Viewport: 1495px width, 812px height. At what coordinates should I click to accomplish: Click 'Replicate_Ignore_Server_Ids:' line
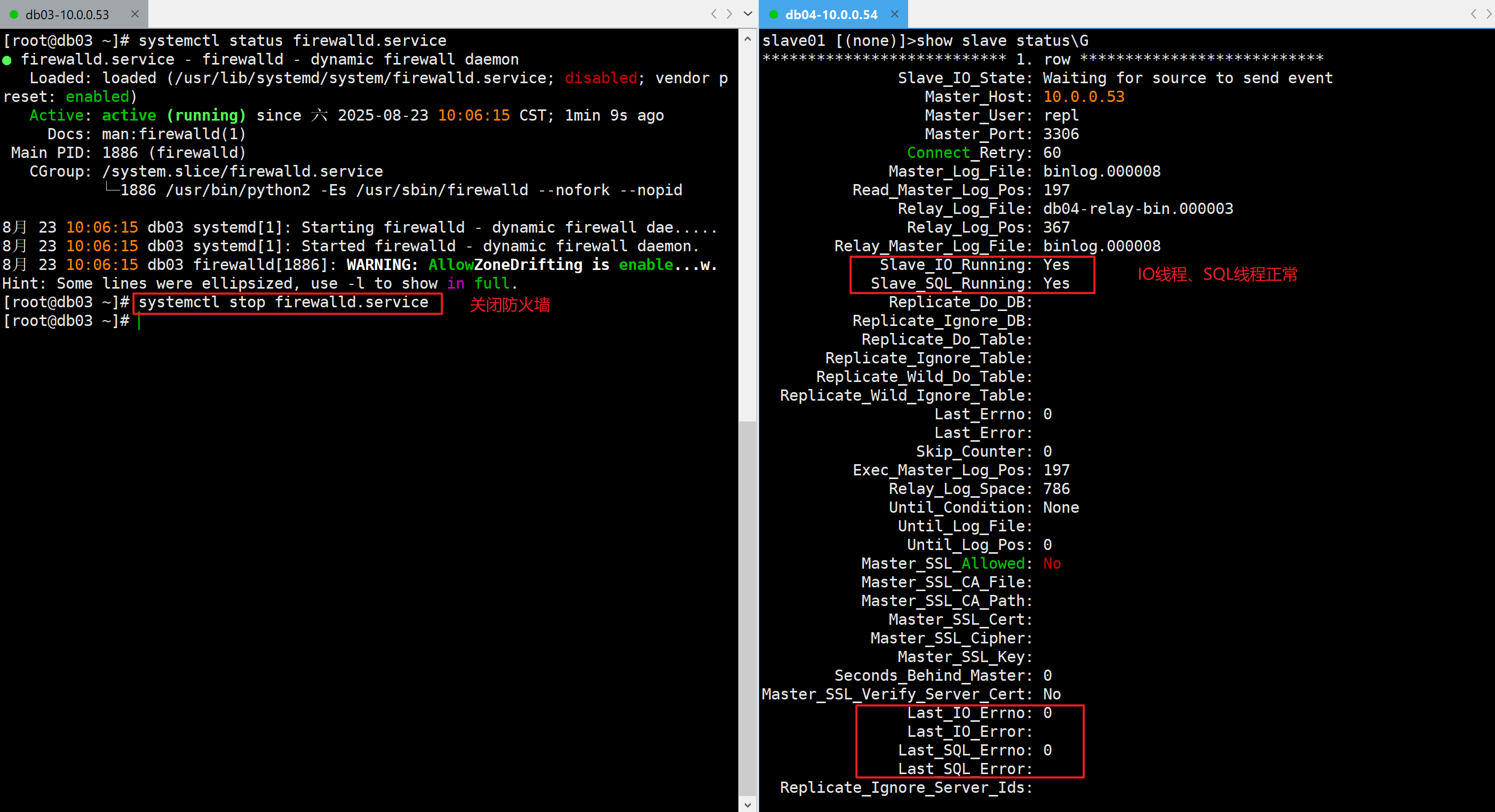(906, 787)
